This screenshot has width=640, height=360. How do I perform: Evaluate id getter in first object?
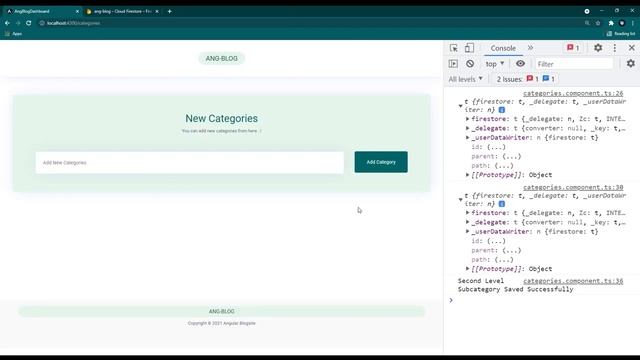click(x=496, y=147)
